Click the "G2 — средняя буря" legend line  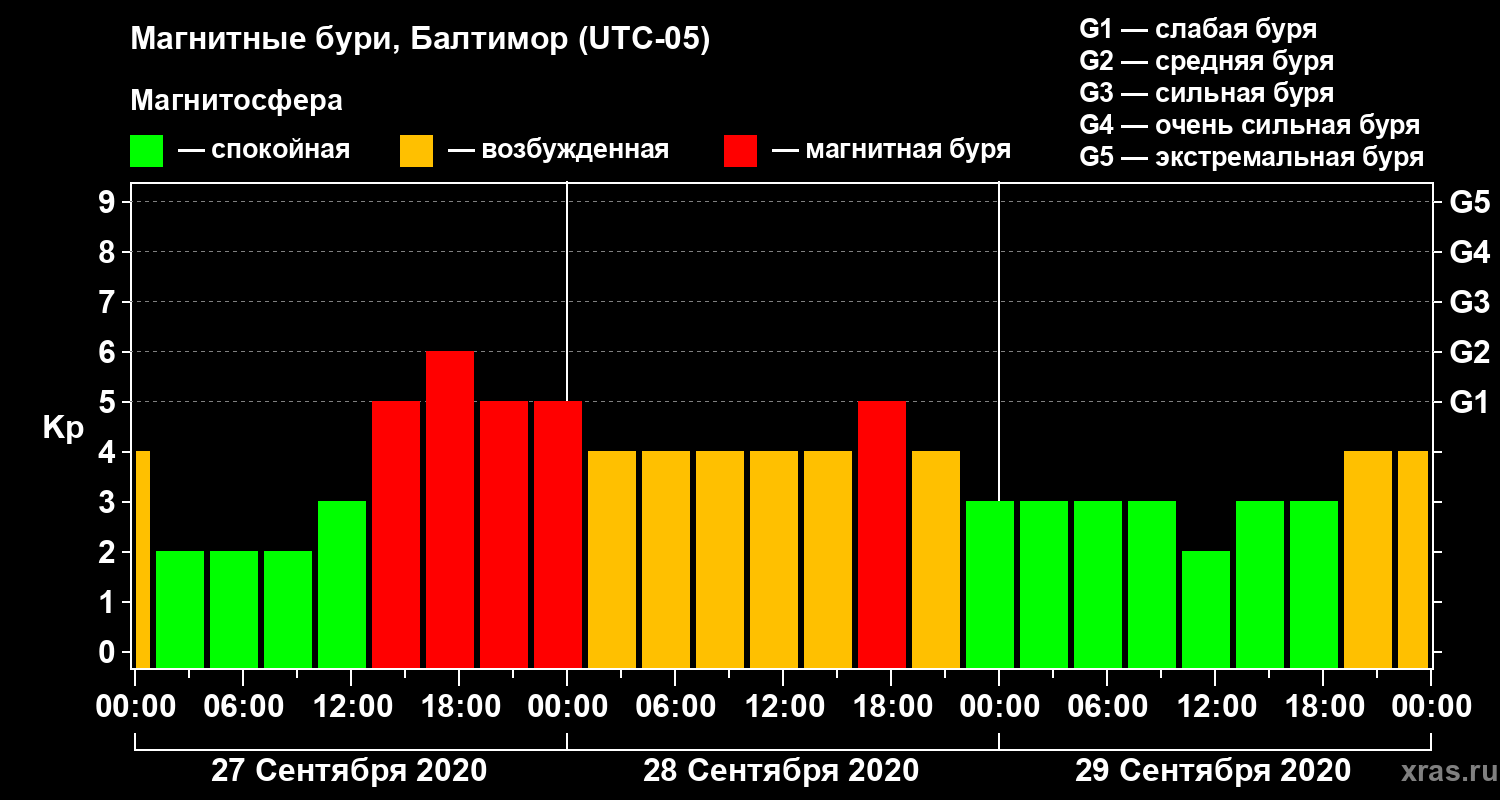(x=1206, y=61)
